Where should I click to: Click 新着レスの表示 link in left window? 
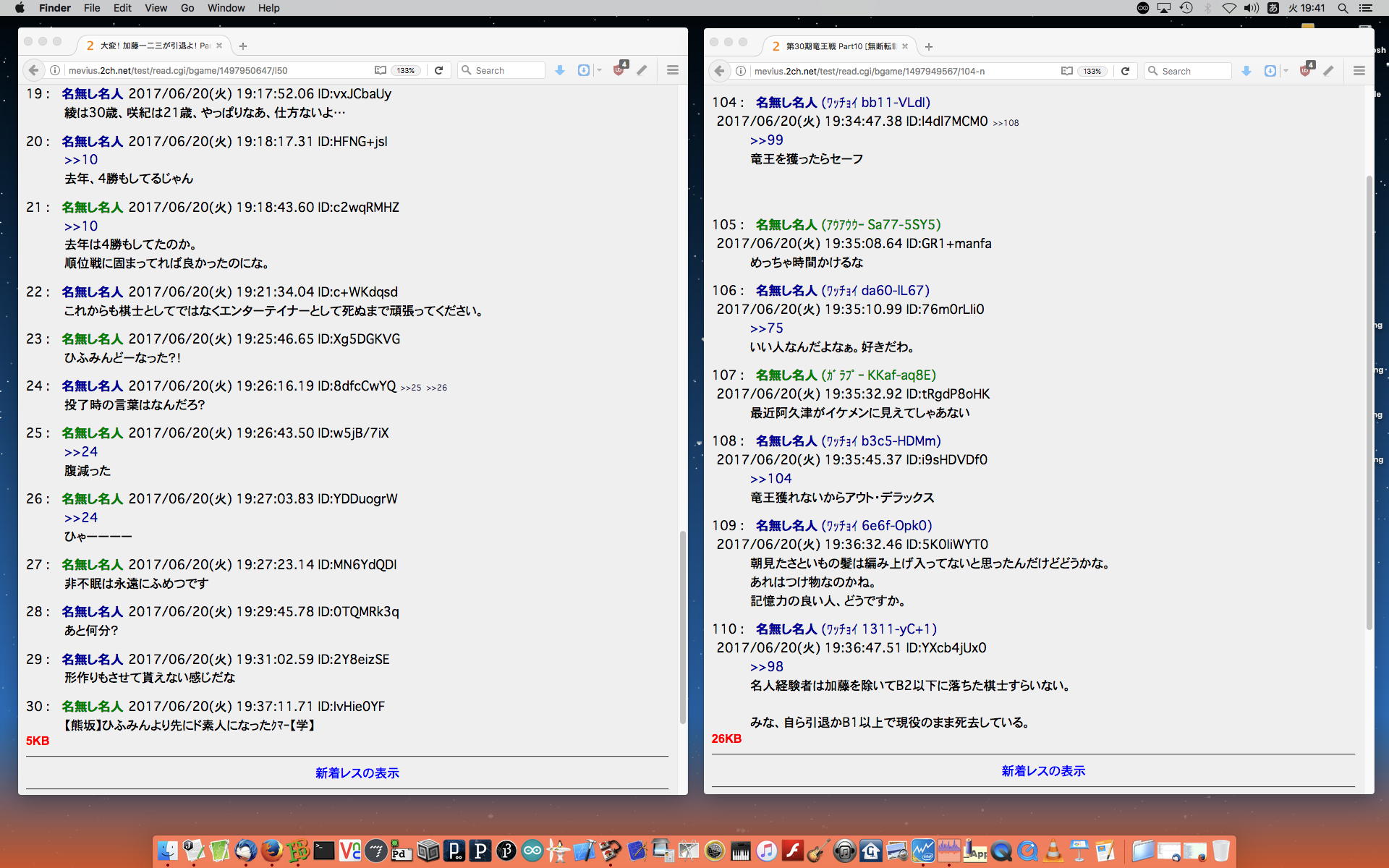(x=357, y=773)
